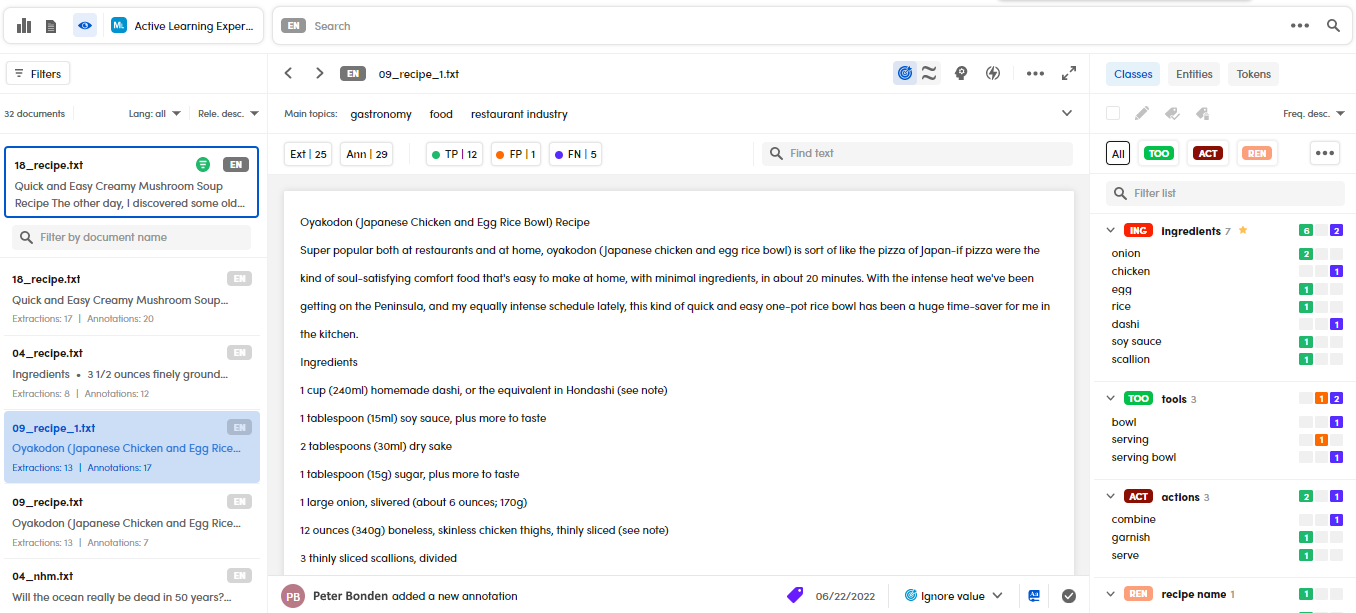This screenshot has width=1356, height=613.
Task: Click the Filters button
Action: point(37,74)
